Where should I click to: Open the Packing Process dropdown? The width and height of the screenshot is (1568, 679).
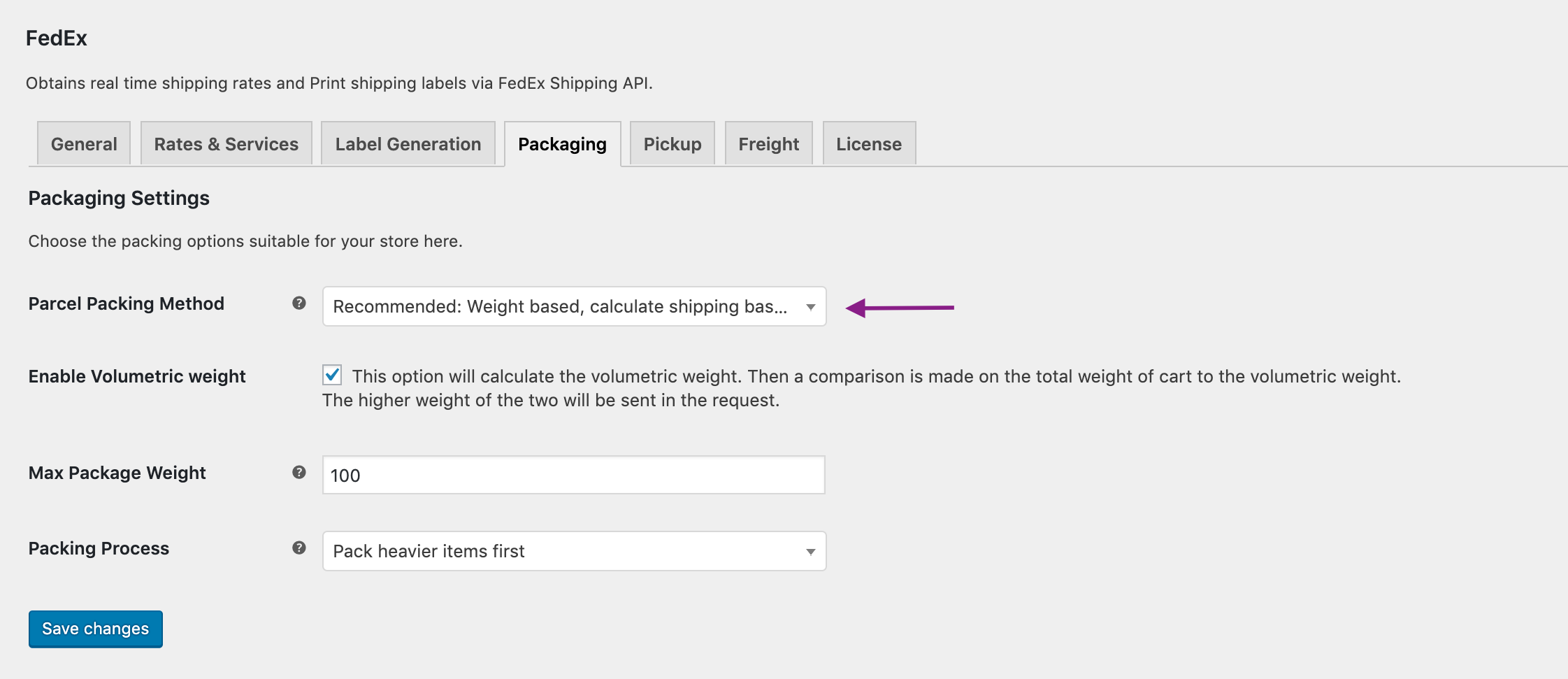(x=574, y=551)
